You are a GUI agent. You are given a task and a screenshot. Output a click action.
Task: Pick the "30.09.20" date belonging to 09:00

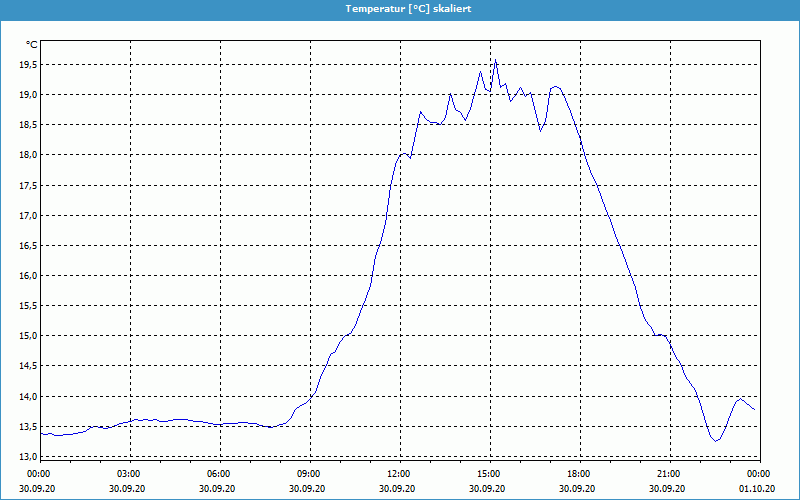click(307, 489)
